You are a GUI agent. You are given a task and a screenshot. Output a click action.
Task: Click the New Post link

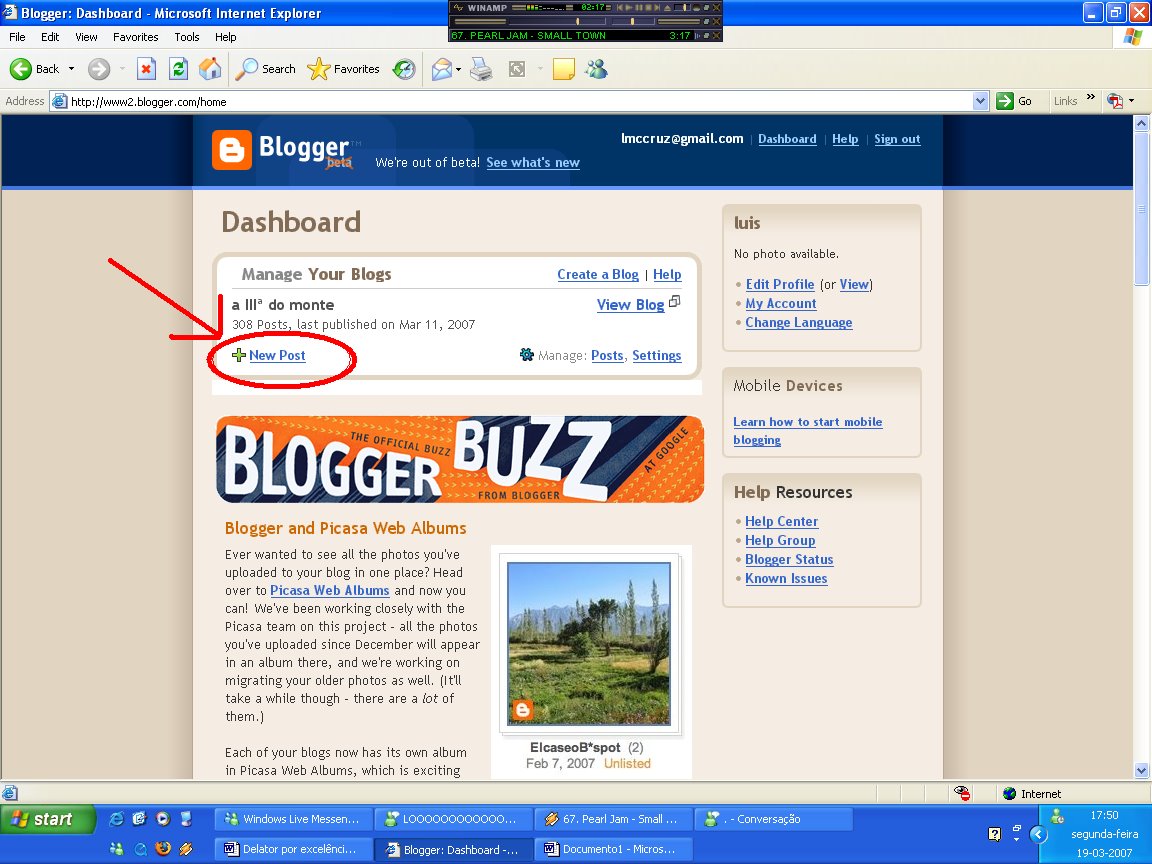277,356
